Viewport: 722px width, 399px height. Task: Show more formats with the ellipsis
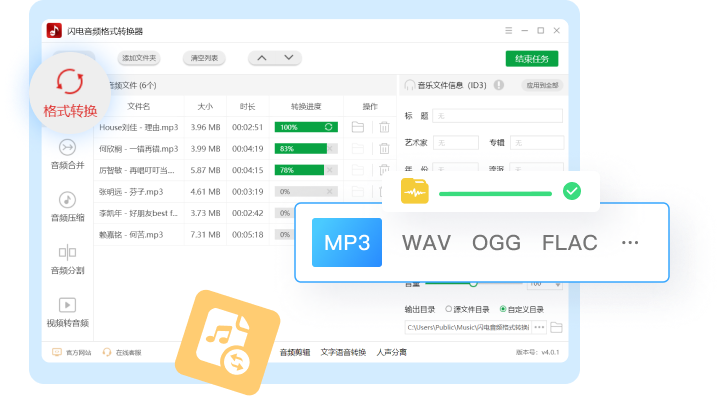(x=630, y=243)
